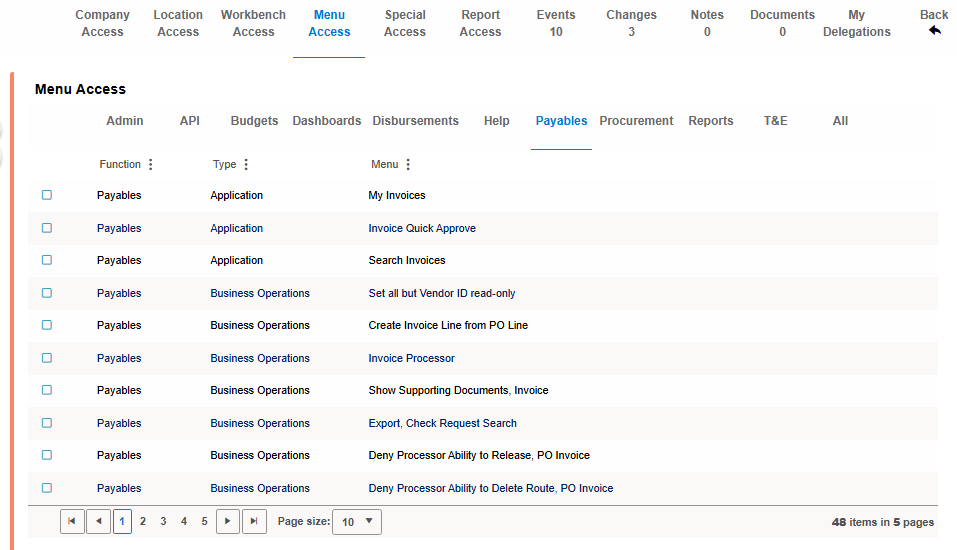
Task: Open Invoice Quick Approve menu entry
Action: [x=422, y=228]
